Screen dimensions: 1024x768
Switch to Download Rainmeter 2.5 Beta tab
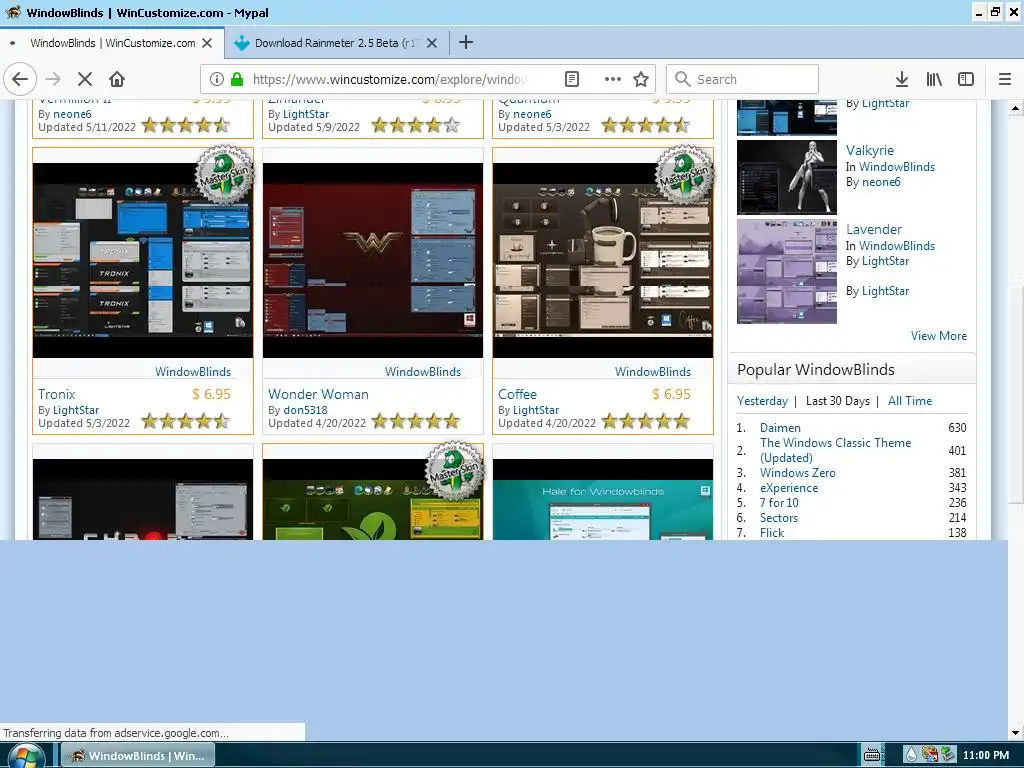point(337,43)
